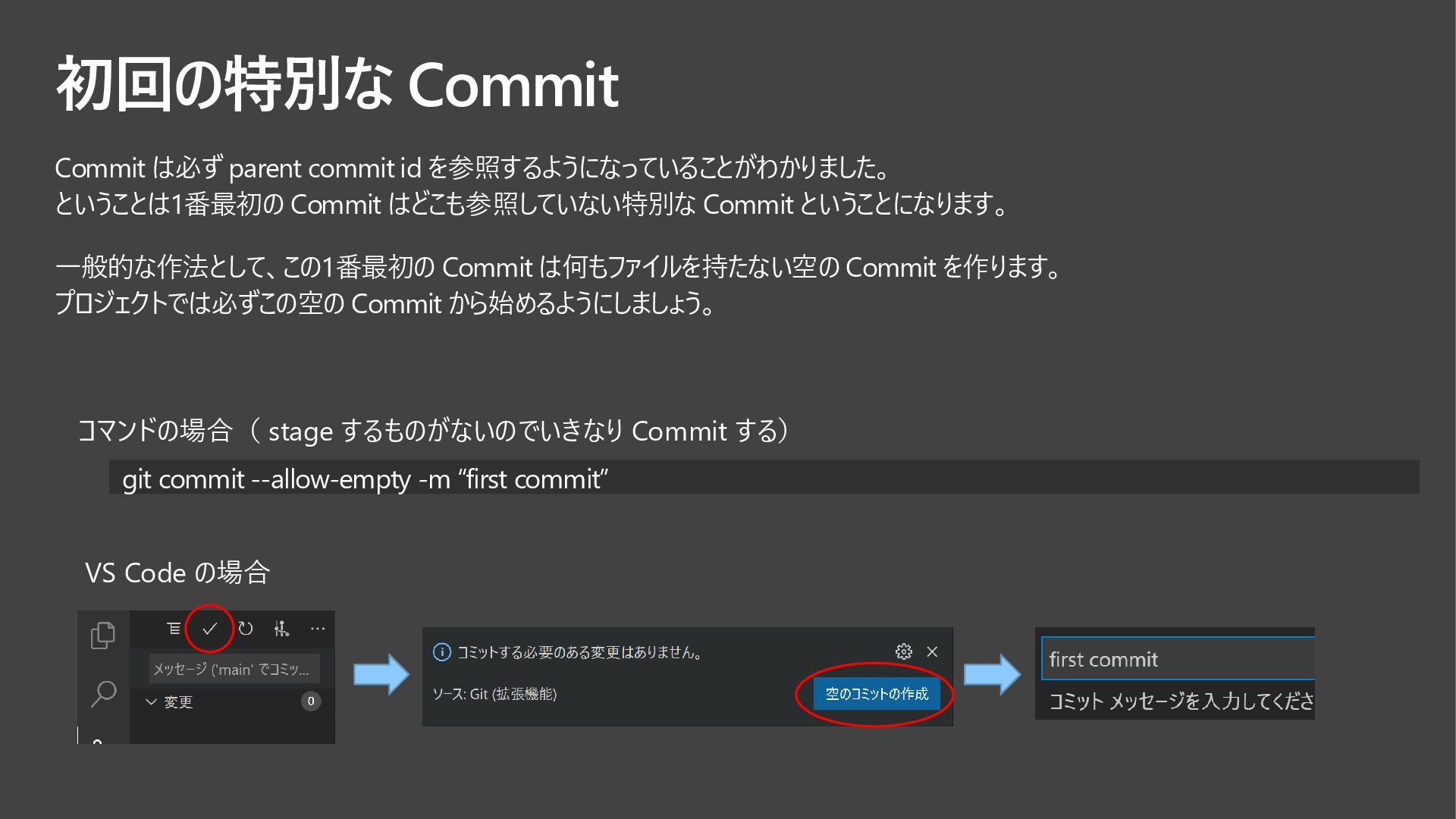Click the 変更 changes label
Image resolution: width=1456 pixels, height=819 pixels.
(x=178, y=702)
